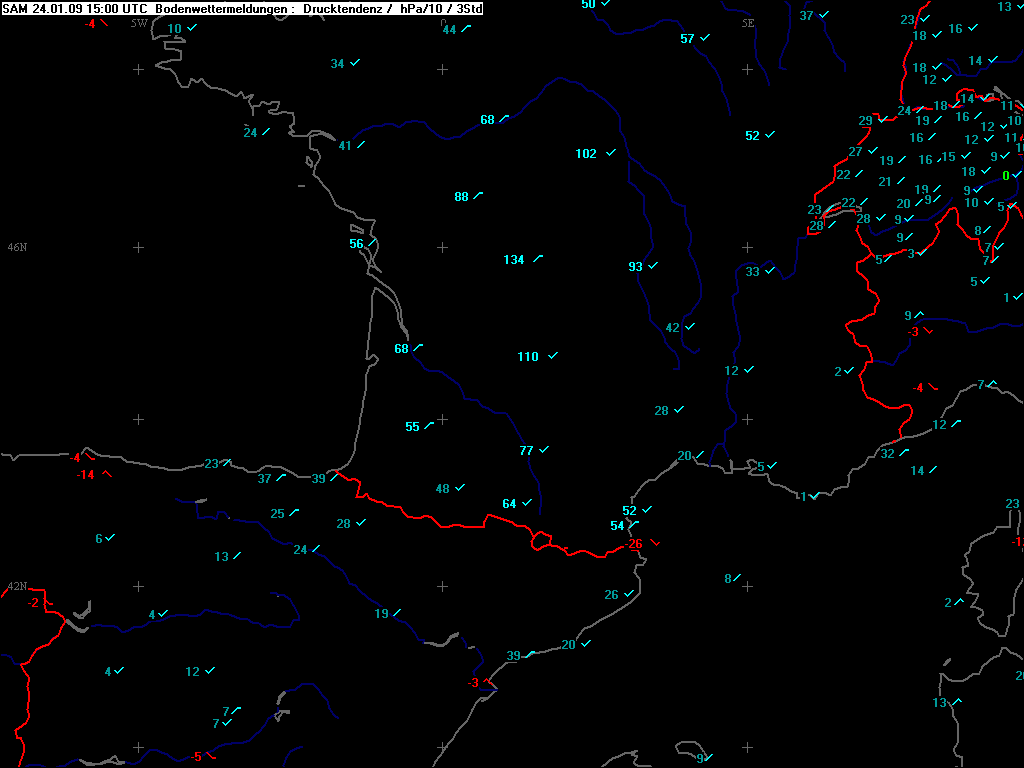Click the 134 pressure tendency station marker
This screenshot has width=1024, height=768.
pos(514,260)
